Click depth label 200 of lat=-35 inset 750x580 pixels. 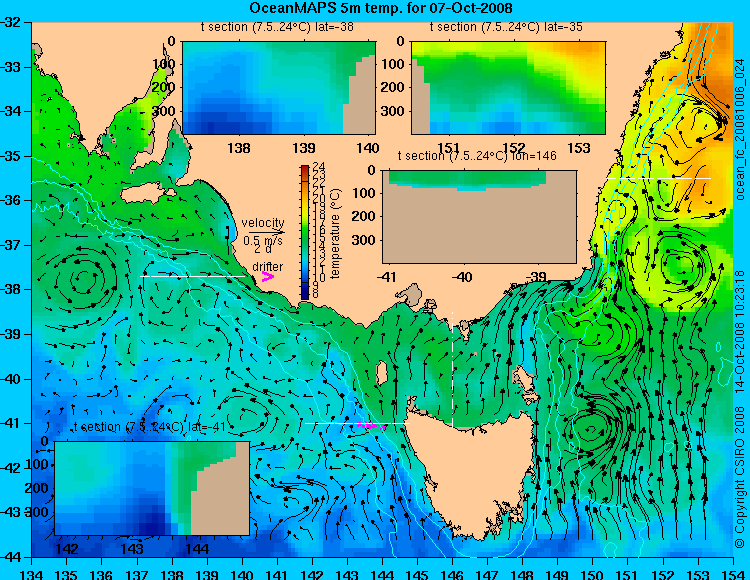point(393,88)
